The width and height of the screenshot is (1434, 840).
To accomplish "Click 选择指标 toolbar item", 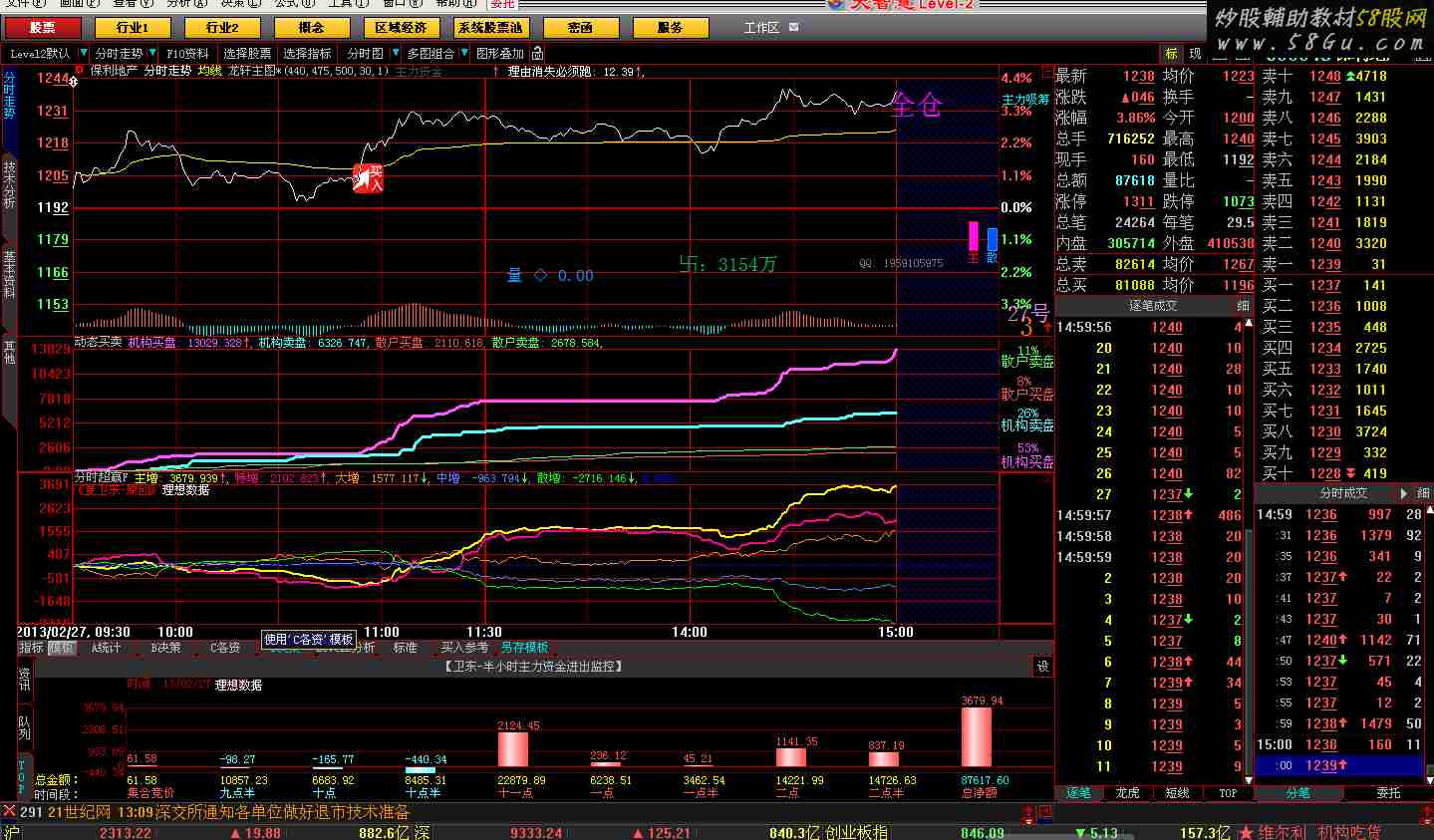I will [x=307, y=54].
